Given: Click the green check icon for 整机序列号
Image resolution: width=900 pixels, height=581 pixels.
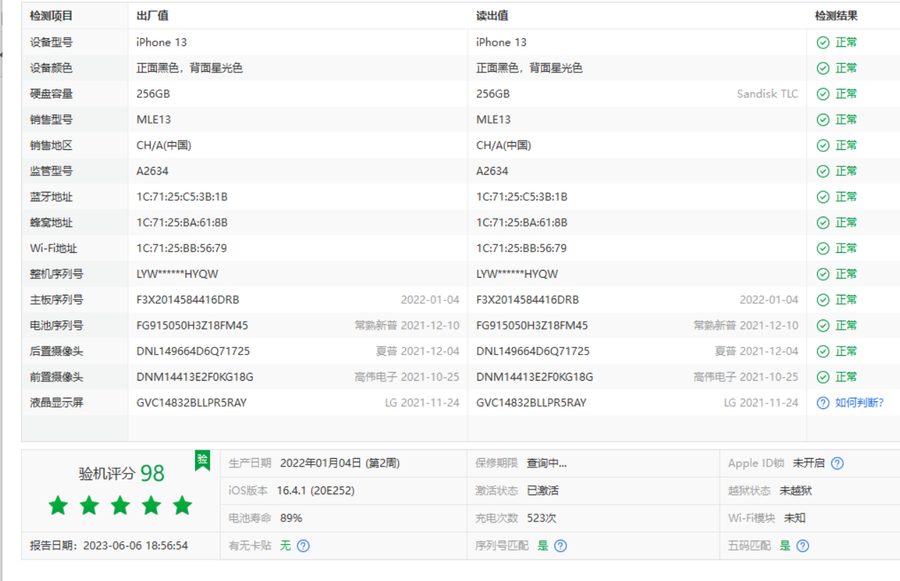Looking at the screenshot, I should (x=823, y=274).
